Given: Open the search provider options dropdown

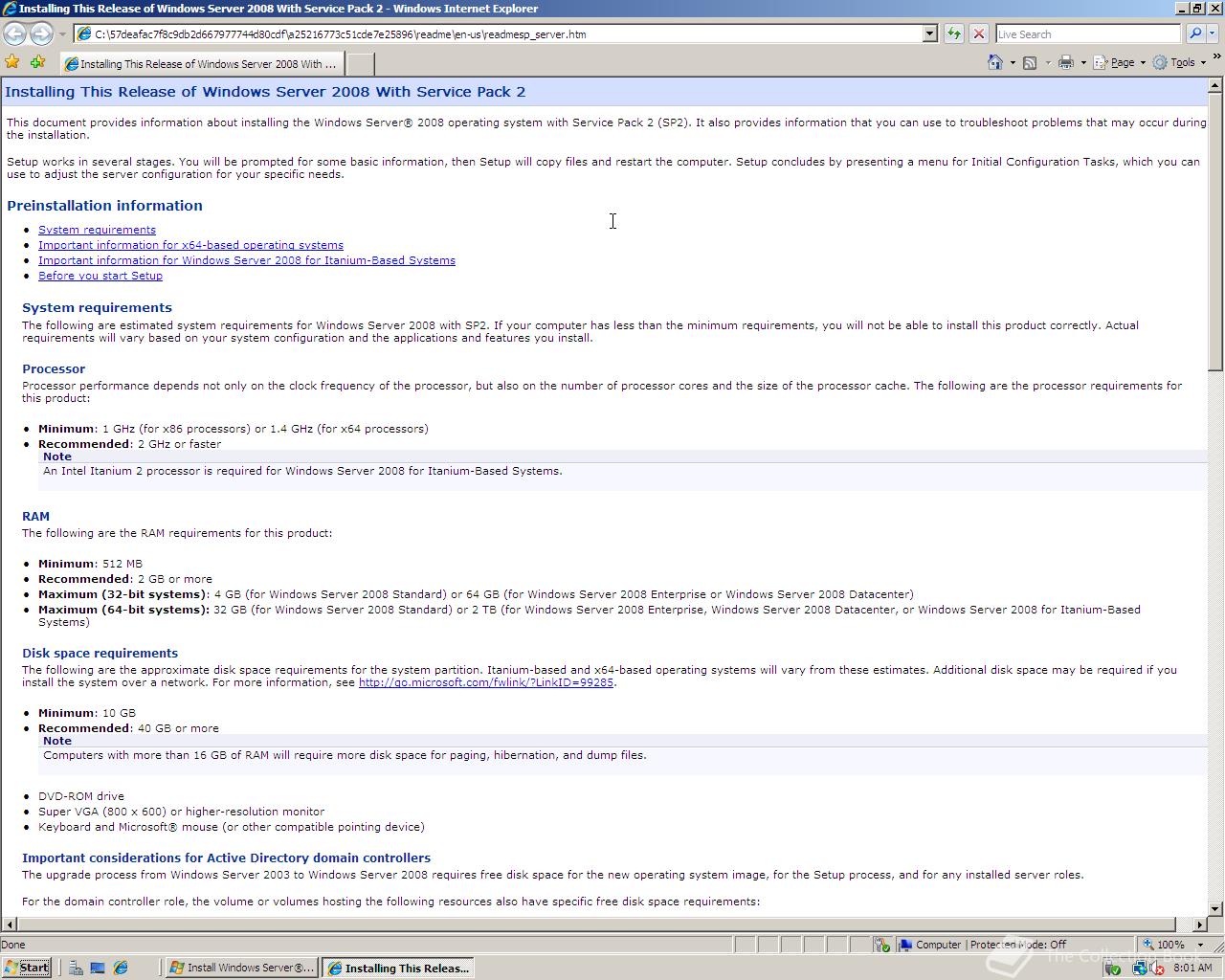Looking at the screenshot, I should pos(1212,33).
